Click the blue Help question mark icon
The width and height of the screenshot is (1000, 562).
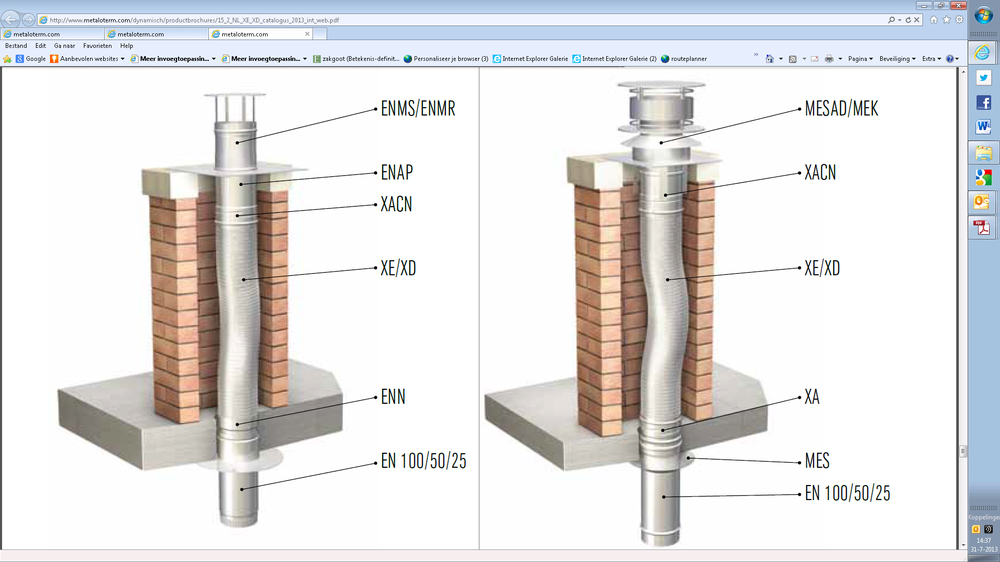(x=950, y=59)
